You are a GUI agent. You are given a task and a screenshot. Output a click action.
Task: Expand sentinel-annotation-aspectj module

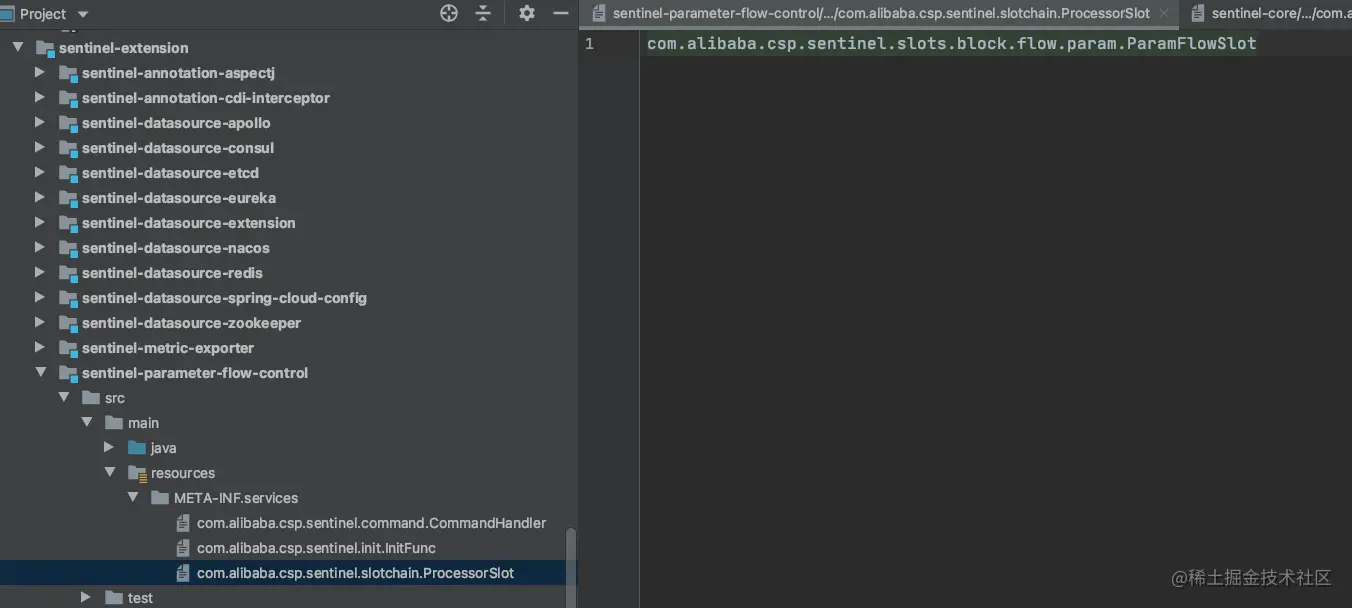[40, 72]
